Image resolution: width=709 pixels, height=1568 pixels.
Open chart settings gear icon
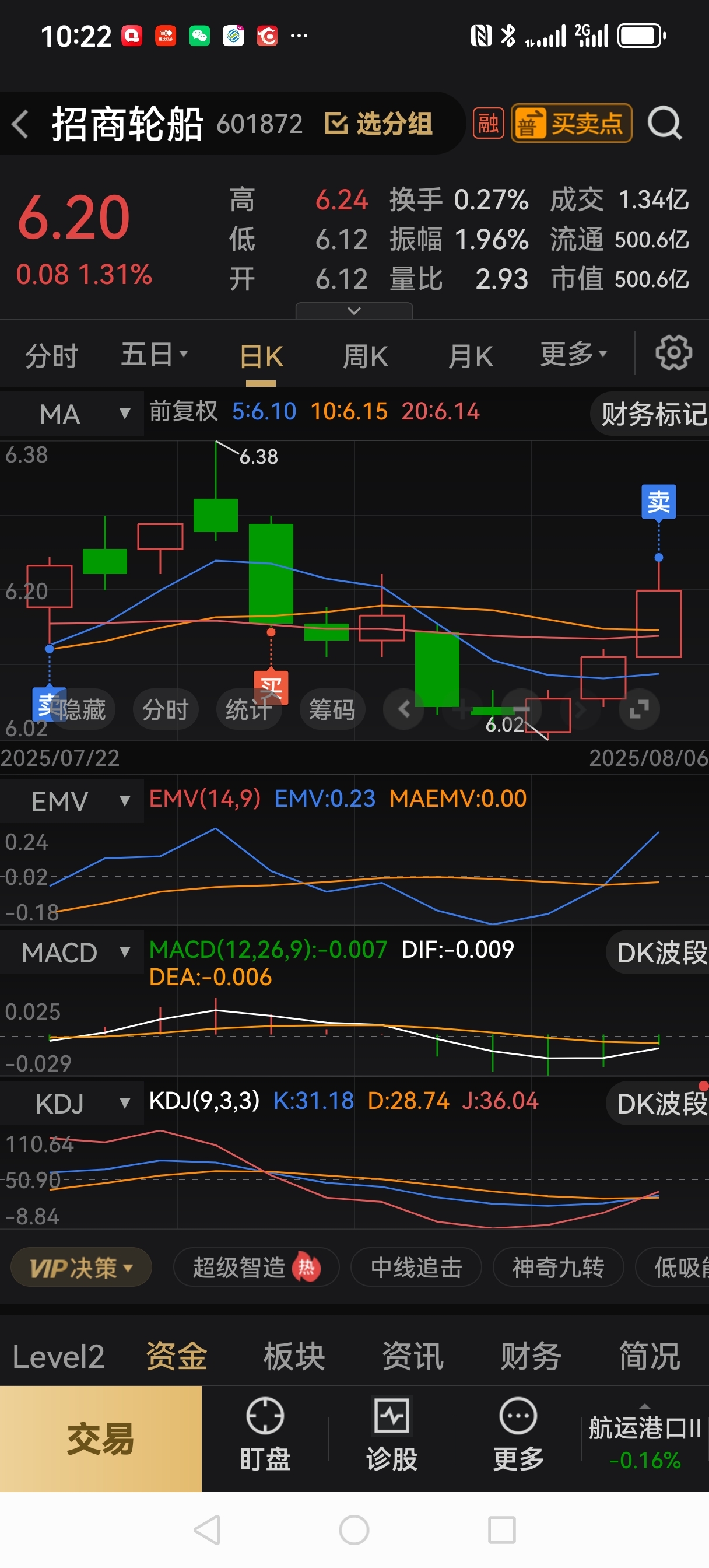click(673, 352)
